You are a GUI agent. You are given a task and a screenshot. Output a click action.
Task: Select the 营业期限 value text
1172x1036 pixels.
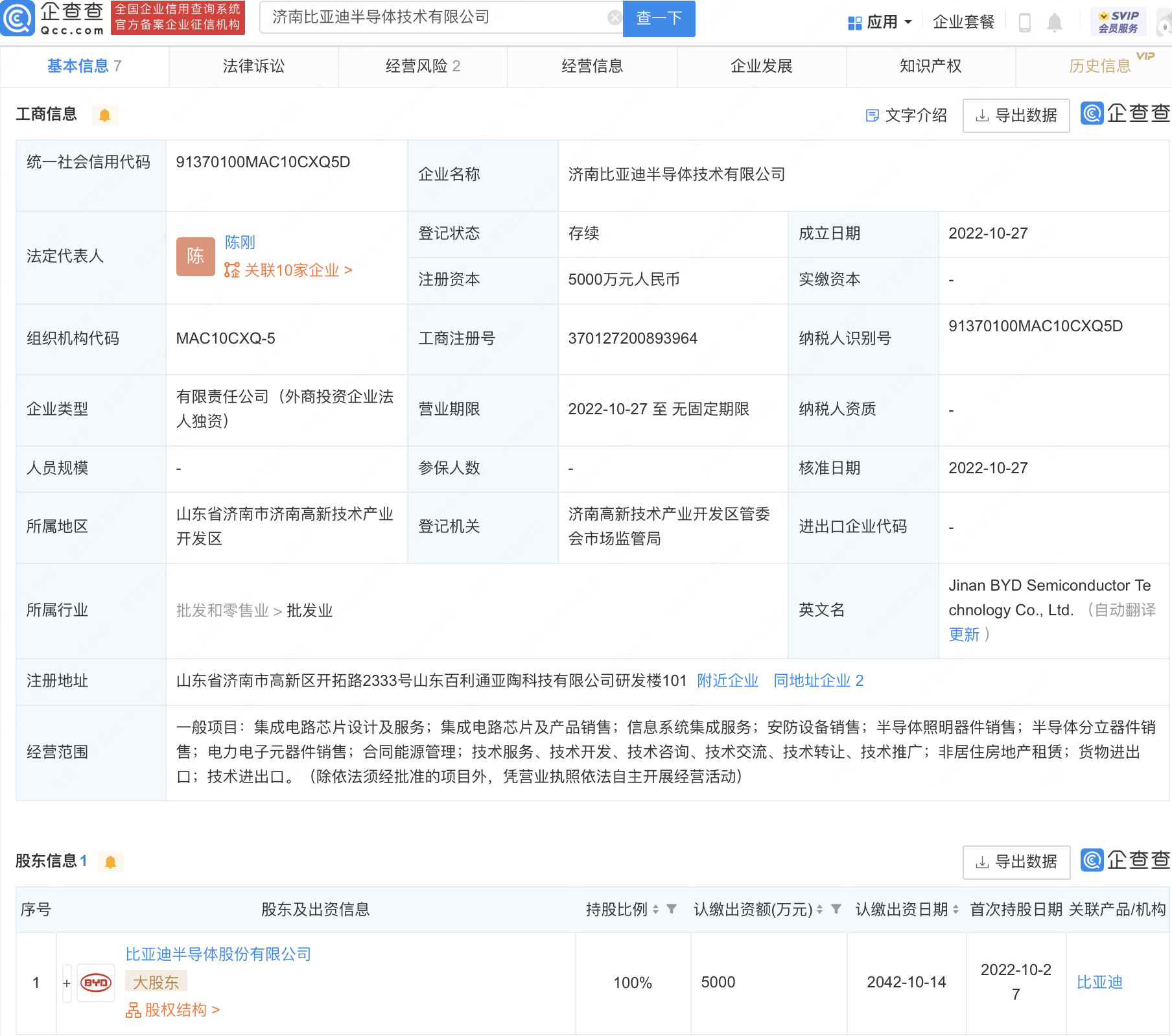[x=659, y=409]
